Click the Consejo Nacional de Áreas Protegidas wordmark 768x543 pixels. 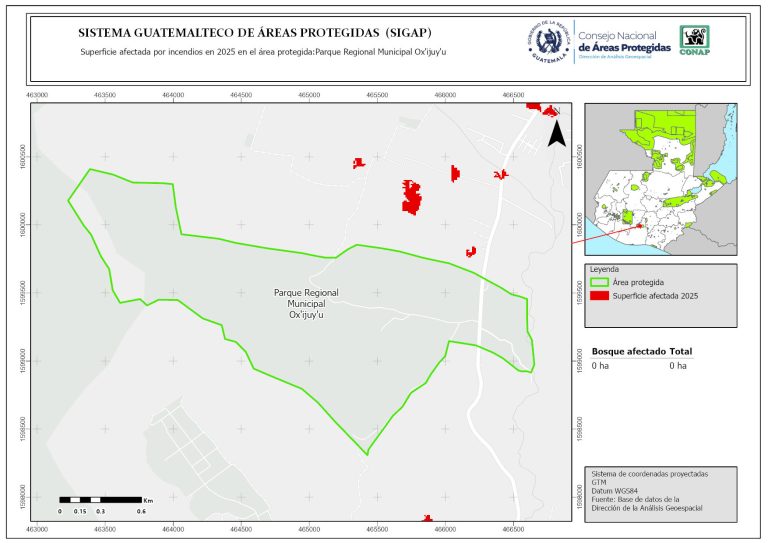(624, 42)
